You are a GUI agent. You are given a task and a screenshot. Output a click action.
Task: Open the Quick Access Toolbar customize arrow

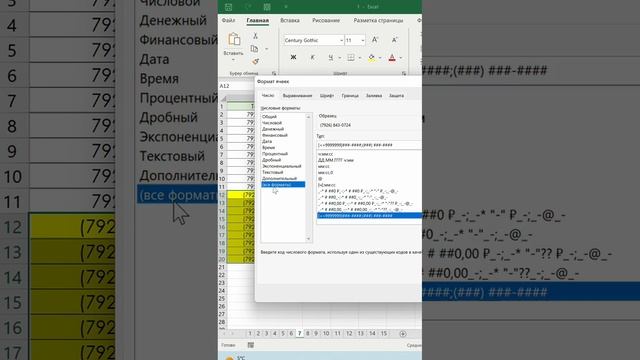[286, 7]
